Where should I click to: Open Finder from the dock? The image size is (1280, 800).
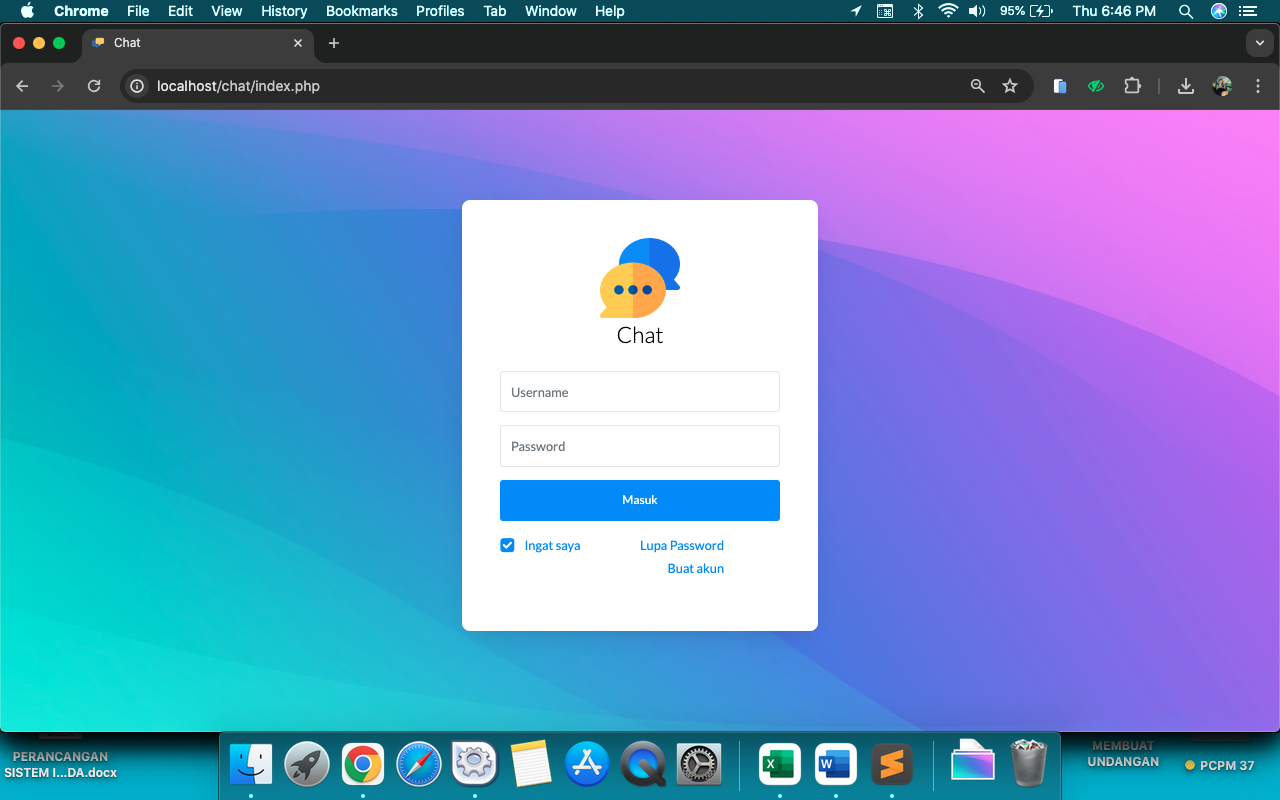[x=250, y=765]
